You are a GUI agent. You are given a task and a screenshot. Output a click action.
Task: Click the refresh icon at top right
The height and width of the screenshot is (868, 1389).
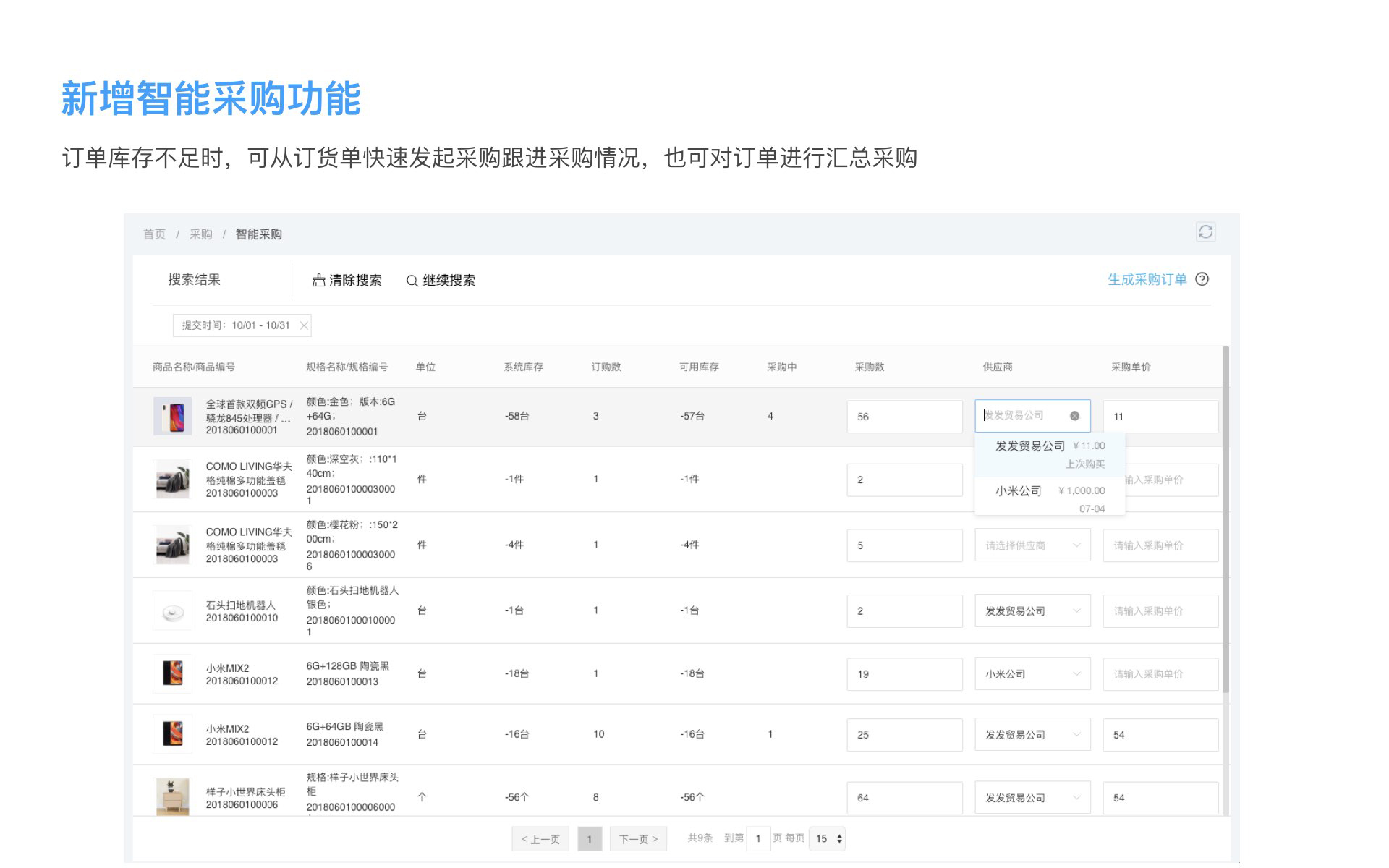tap(1205, 231)
